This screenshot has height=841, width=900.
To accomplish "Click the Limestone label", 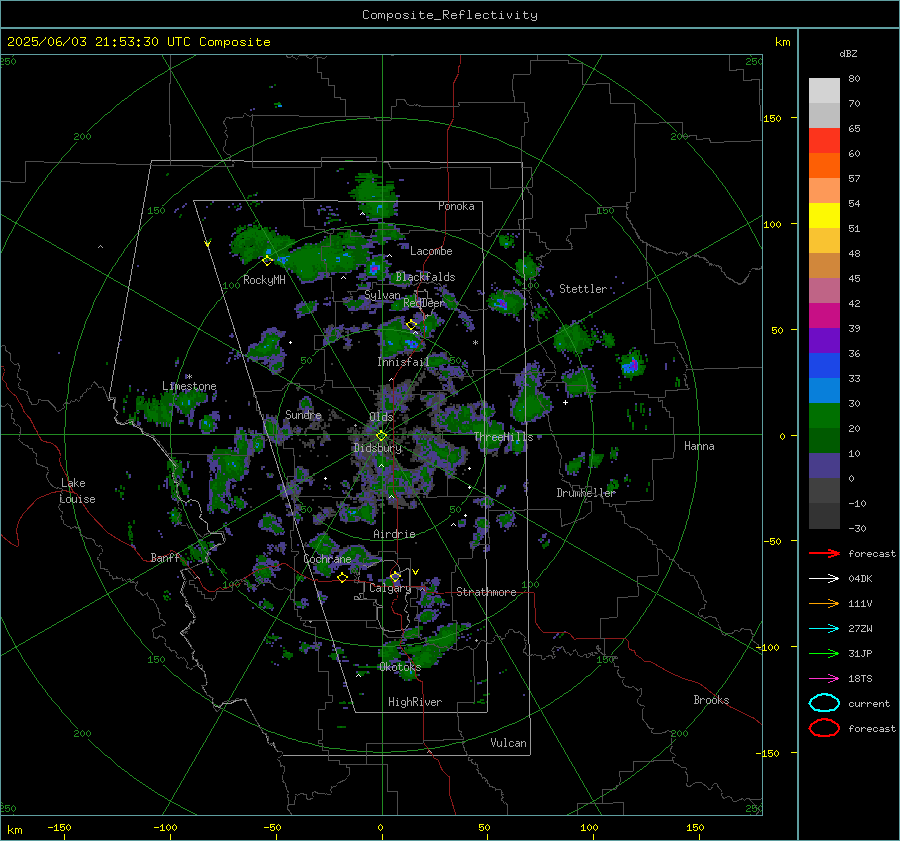I will coord(189,386).
